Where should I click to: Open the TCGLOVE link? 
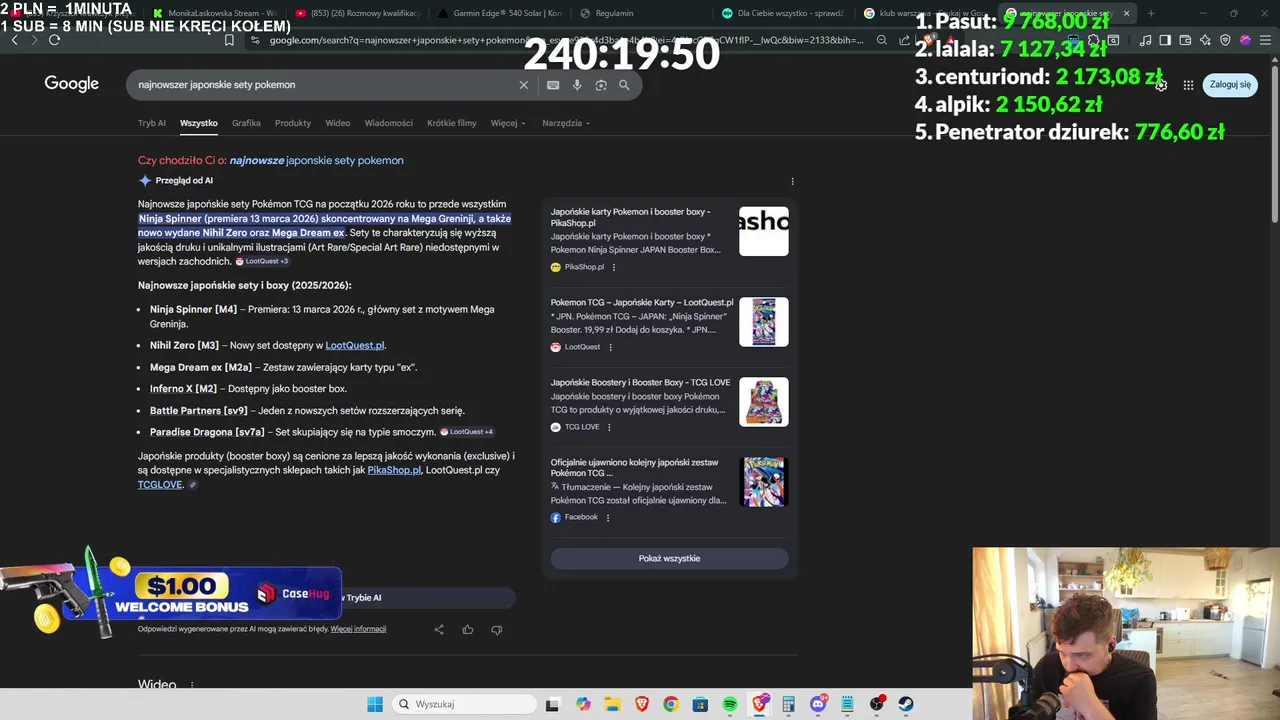click(160, 484)
